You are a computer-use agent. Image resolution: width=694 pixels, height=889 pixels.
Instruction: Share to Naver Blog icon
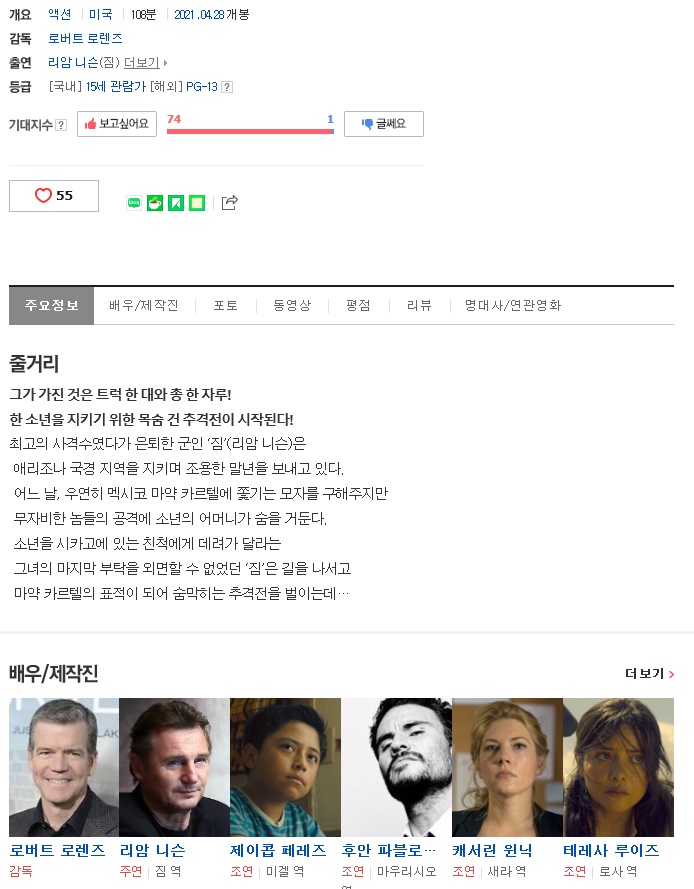tap(134, 202)
